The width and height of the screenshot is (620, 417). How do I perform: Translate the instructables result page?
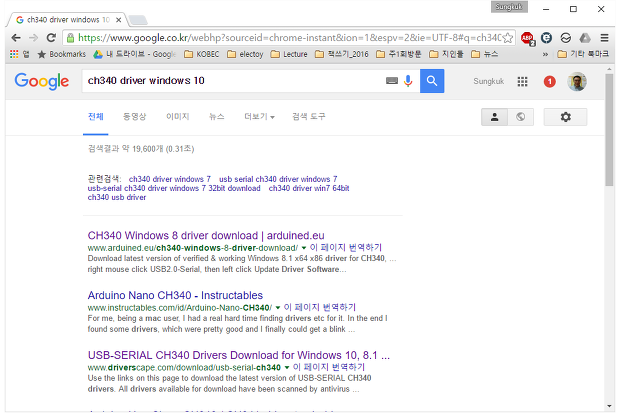point(319,307)
